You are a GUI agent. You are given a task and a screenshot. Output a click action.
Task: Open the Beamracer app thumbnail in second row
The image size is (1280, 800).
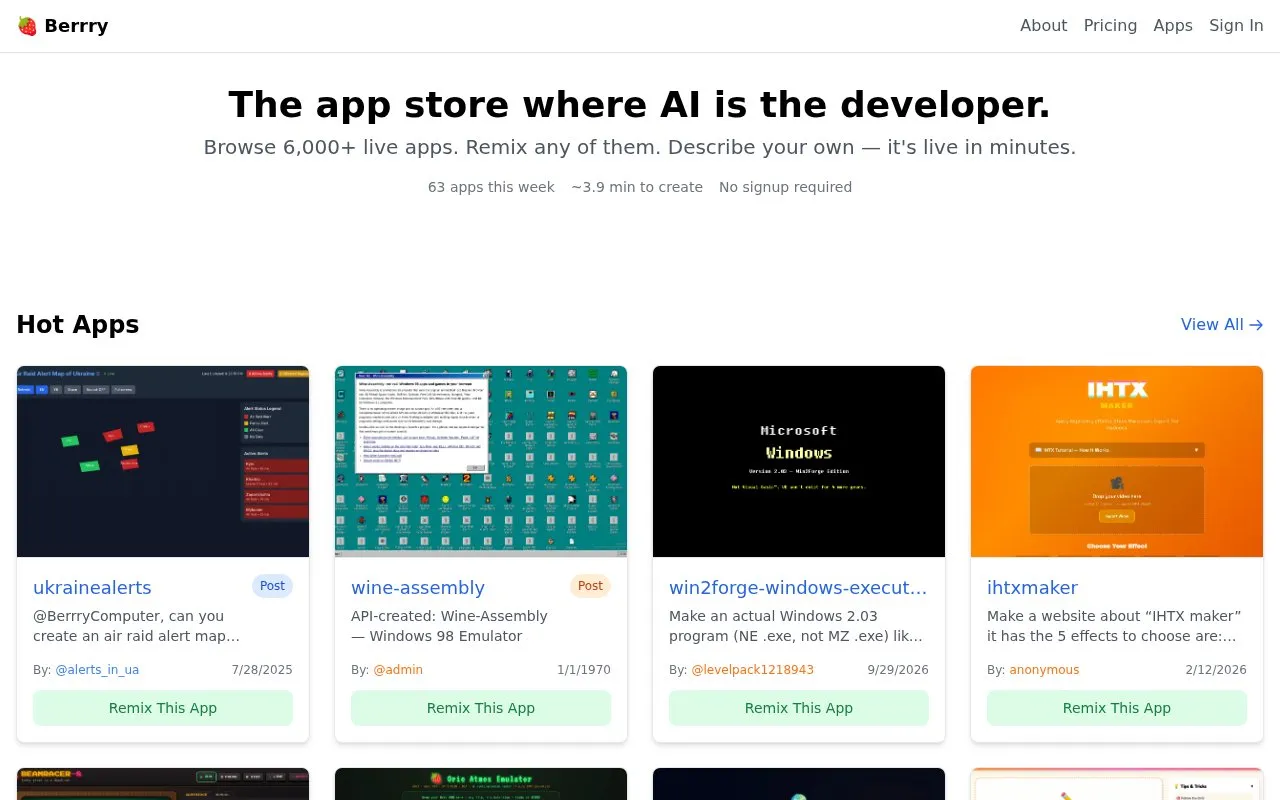(163, 784)
